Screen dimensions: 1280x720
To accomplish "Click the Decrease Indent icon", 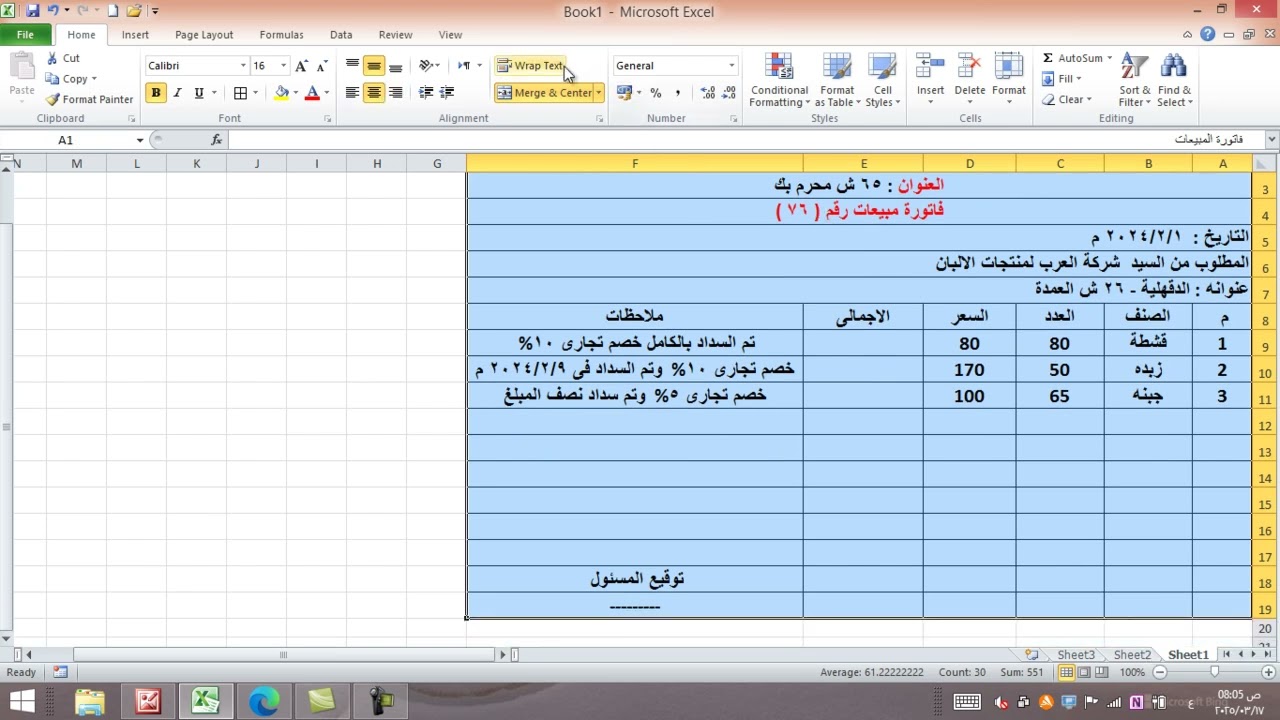I will coord(426,93).
